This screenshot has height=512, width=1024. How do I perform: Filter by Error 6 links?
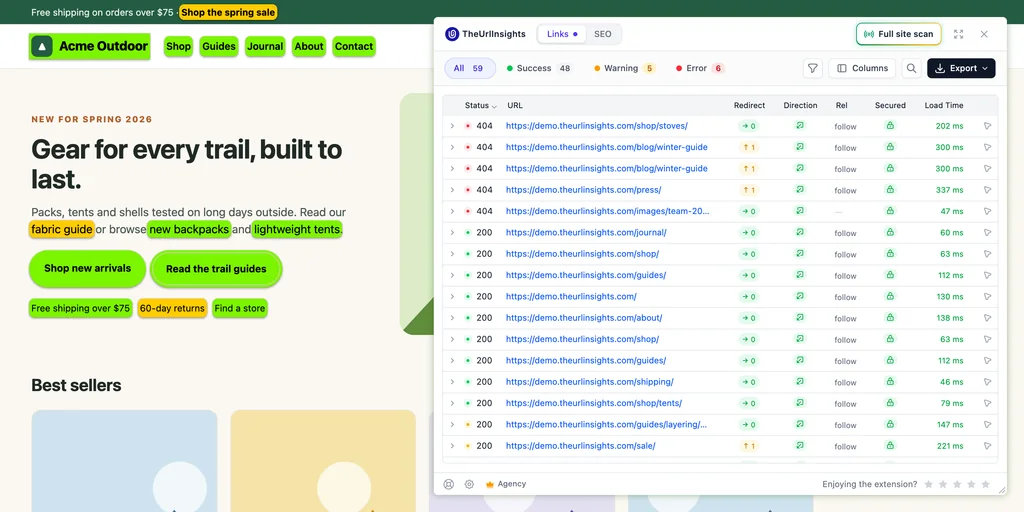pos(700,68)
